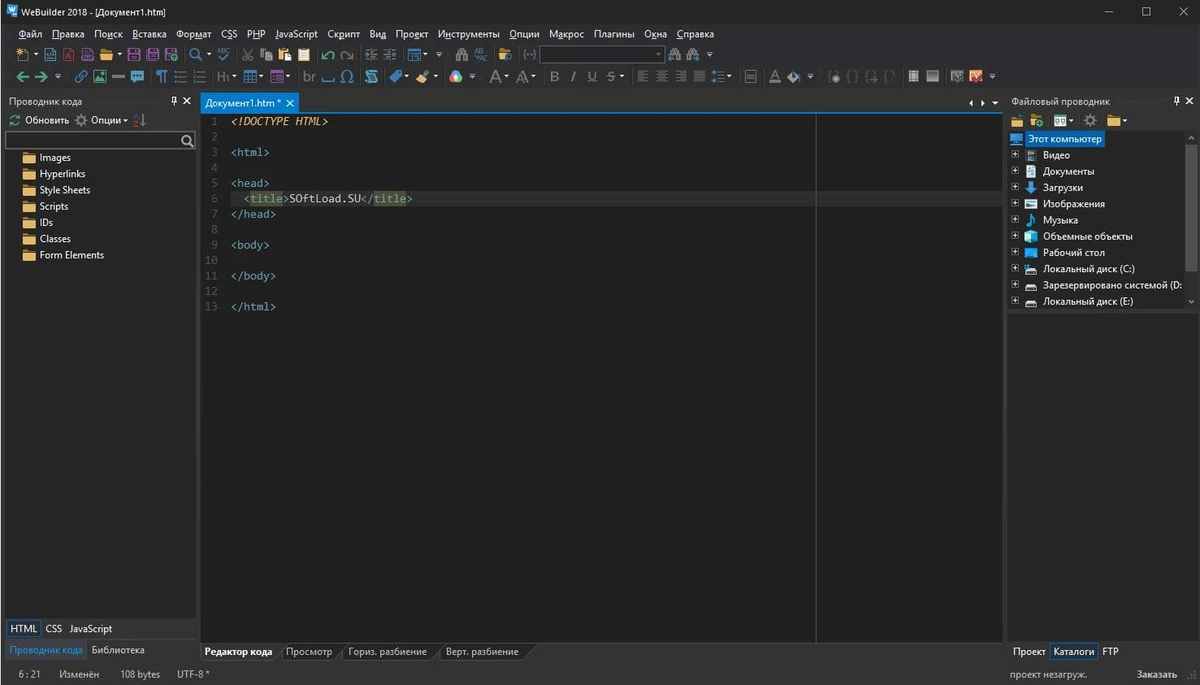
Task: Click the navigate forward green arrow
Action: point(41,76)
